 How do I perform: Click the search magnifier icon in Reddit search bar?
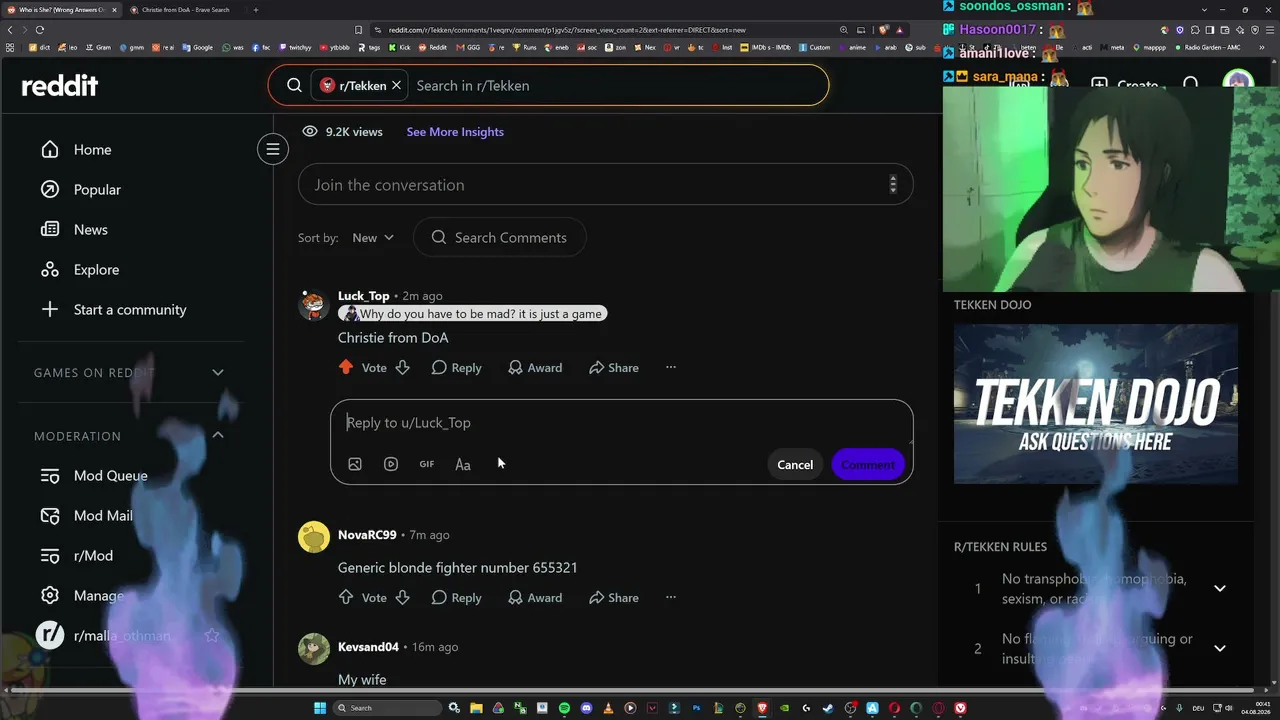pos(294,86)
